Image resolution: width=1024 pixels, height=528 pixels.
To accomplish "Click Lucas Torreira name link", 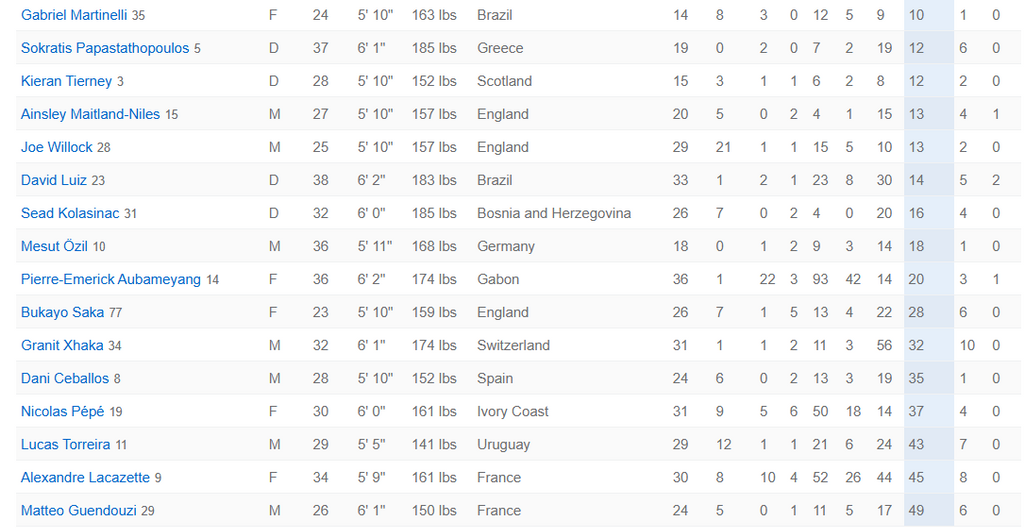I will [65, 444].
